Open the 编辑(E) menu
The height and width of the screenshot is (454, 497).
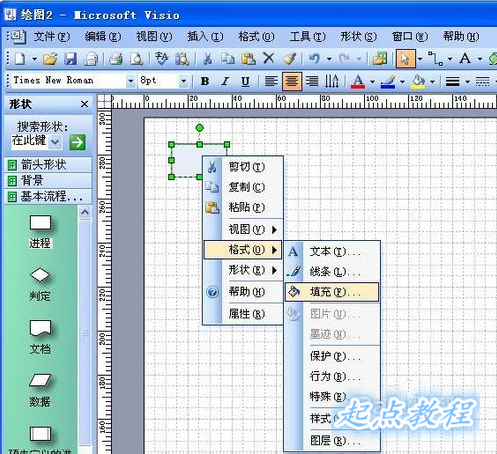(x=103, y=36)
